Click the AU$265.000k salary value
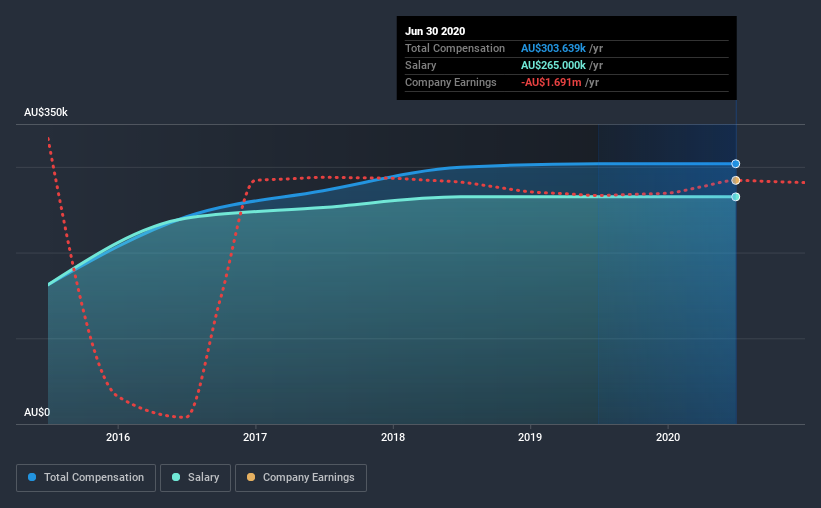 pyautogui.click(x=553, y=65)
